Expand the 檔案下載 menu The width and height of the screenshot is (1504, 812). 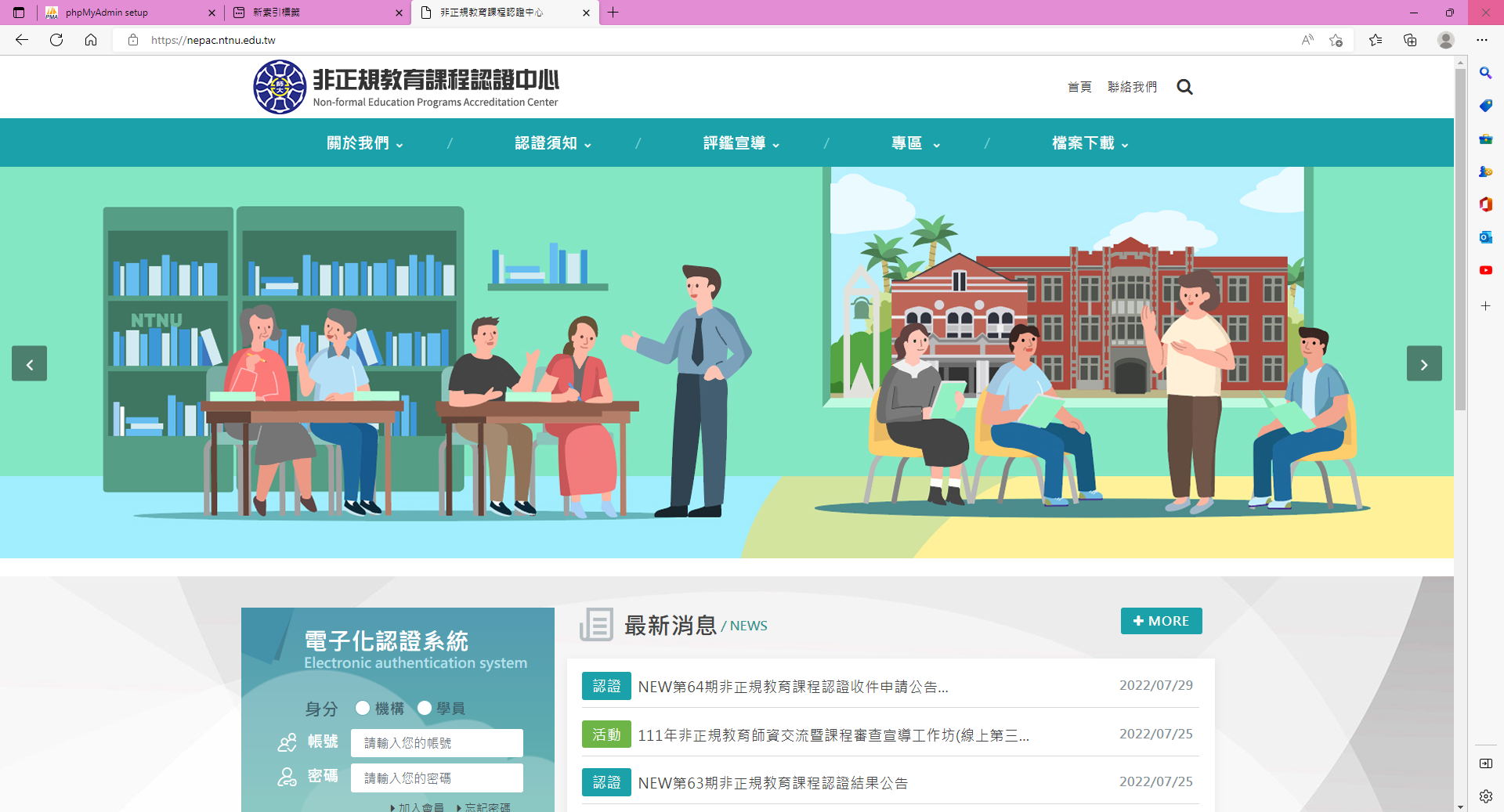point(1090,143)
